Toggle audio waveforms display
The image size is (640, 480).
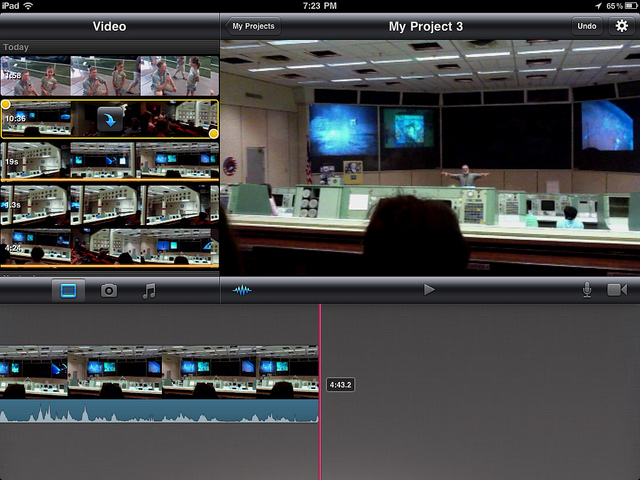(x=242, y=290)
